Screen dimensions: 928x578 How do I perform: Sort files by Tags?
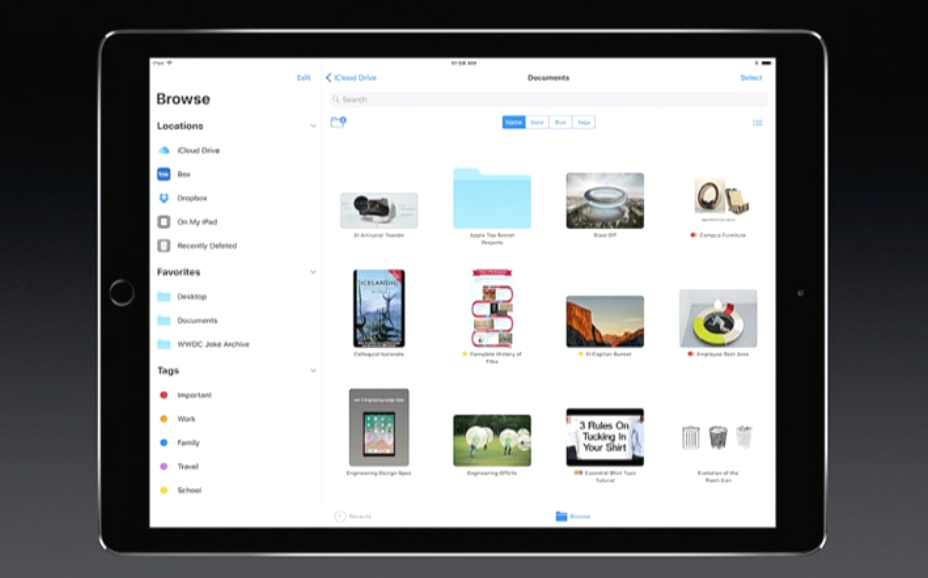click(584, 122)
